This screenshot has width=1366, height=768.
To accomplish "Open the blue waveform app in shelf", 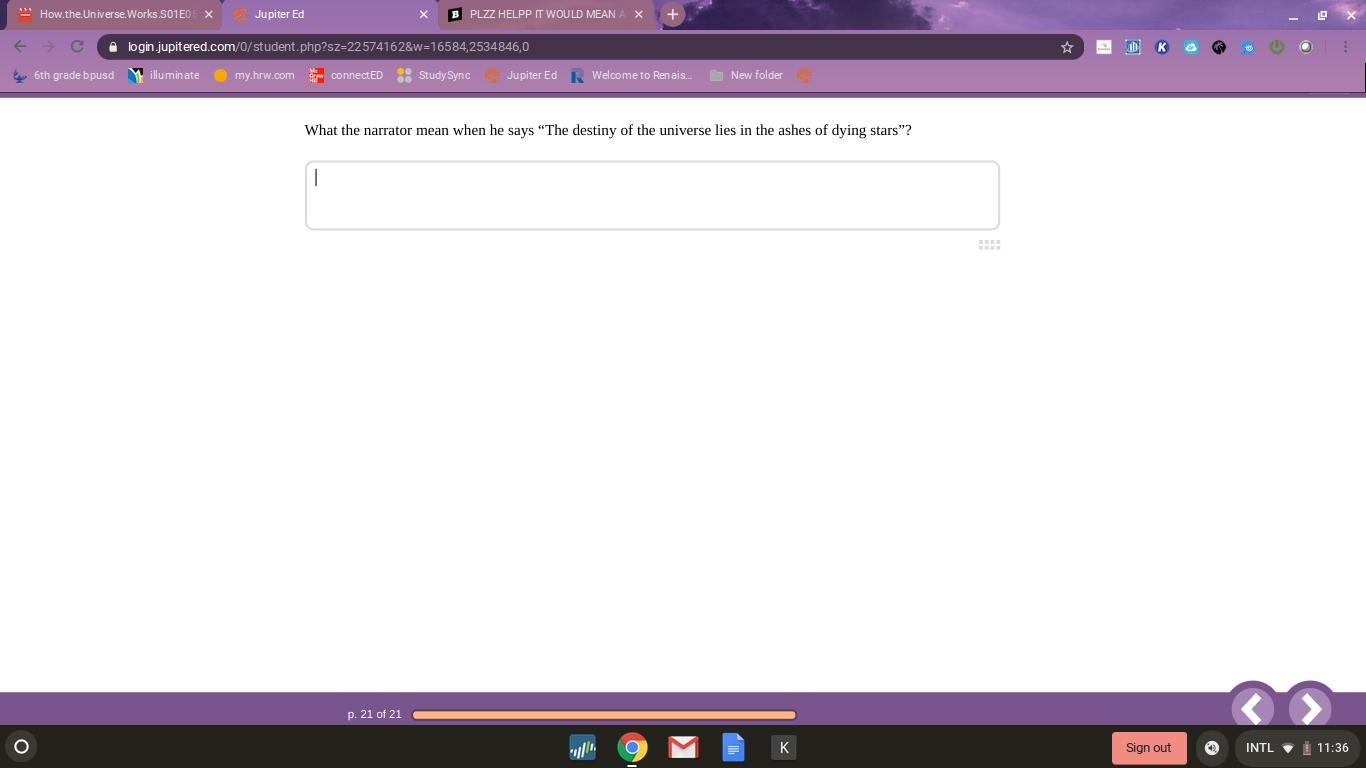I will tap(582, 747).
